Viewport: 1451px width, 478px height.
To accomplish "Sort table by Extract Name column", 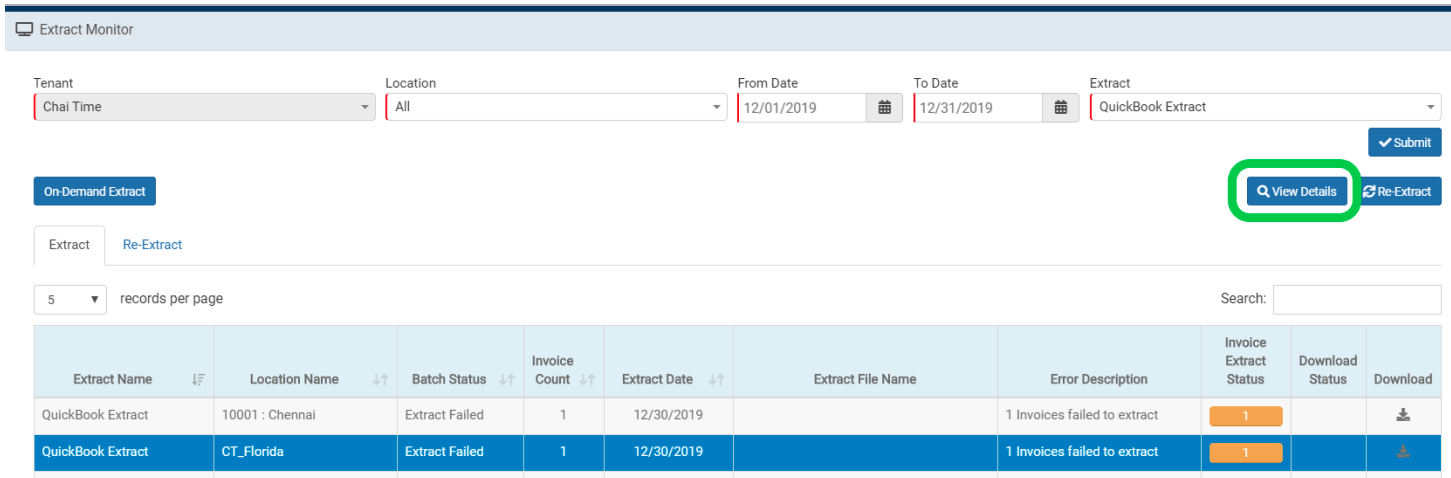I will coord(198,380).
